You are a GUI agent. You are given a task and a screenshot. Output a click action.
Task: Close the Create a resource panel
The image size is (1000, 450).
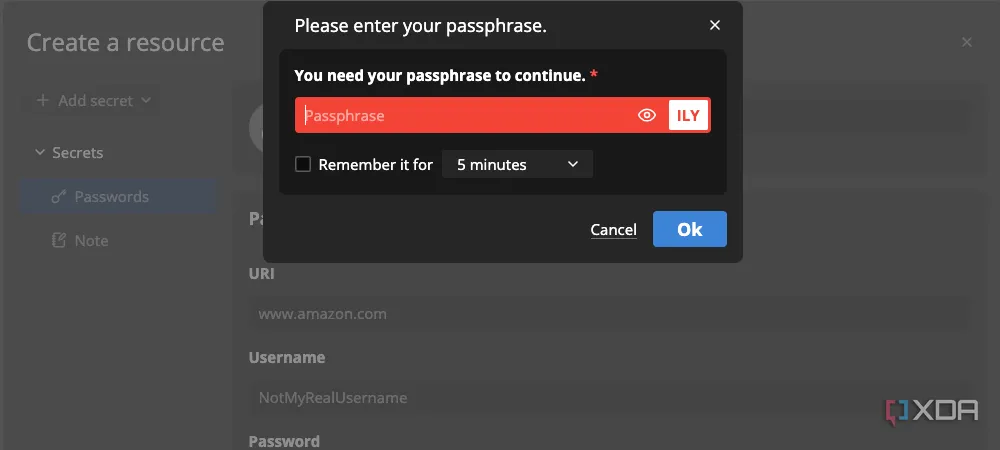(967, 43)
